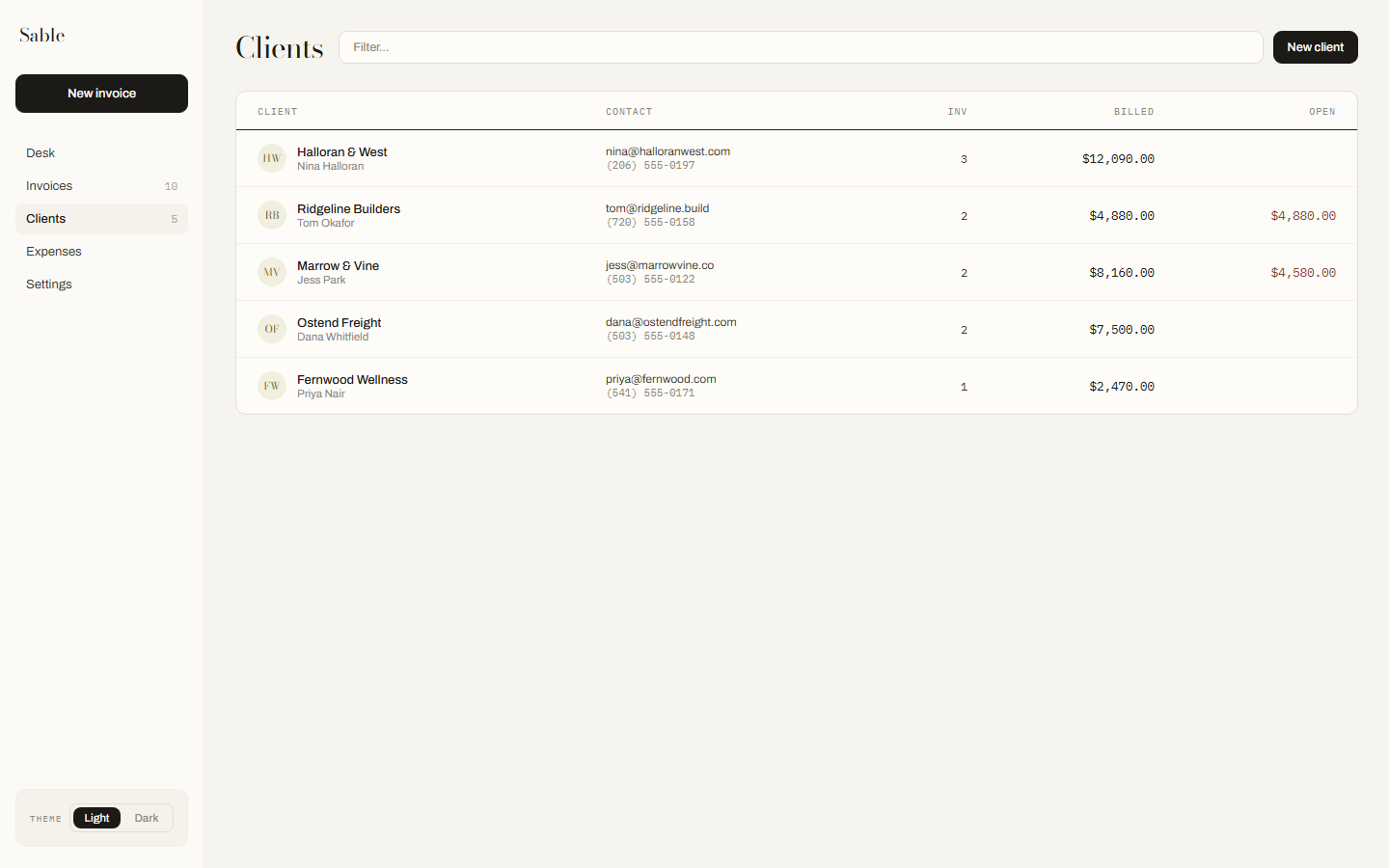Click email dana@ostendfreight.com
This screenshot has height=868, width=1389.
tap(670, 322)
